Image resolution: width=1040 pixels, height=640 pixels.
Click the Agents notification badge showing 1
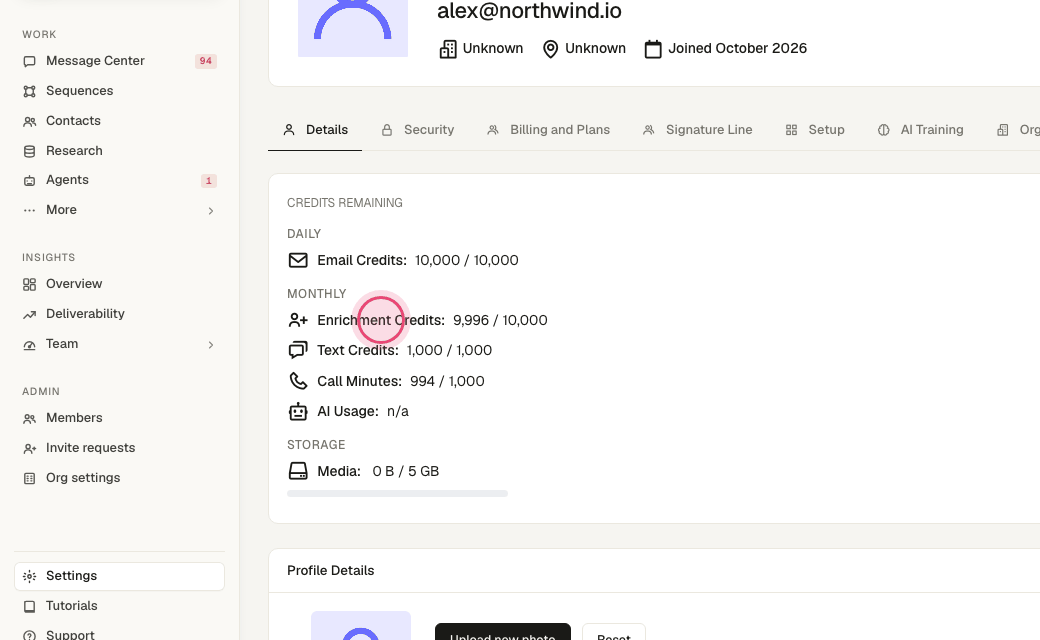pyautogui.click(x=209, y=180)
